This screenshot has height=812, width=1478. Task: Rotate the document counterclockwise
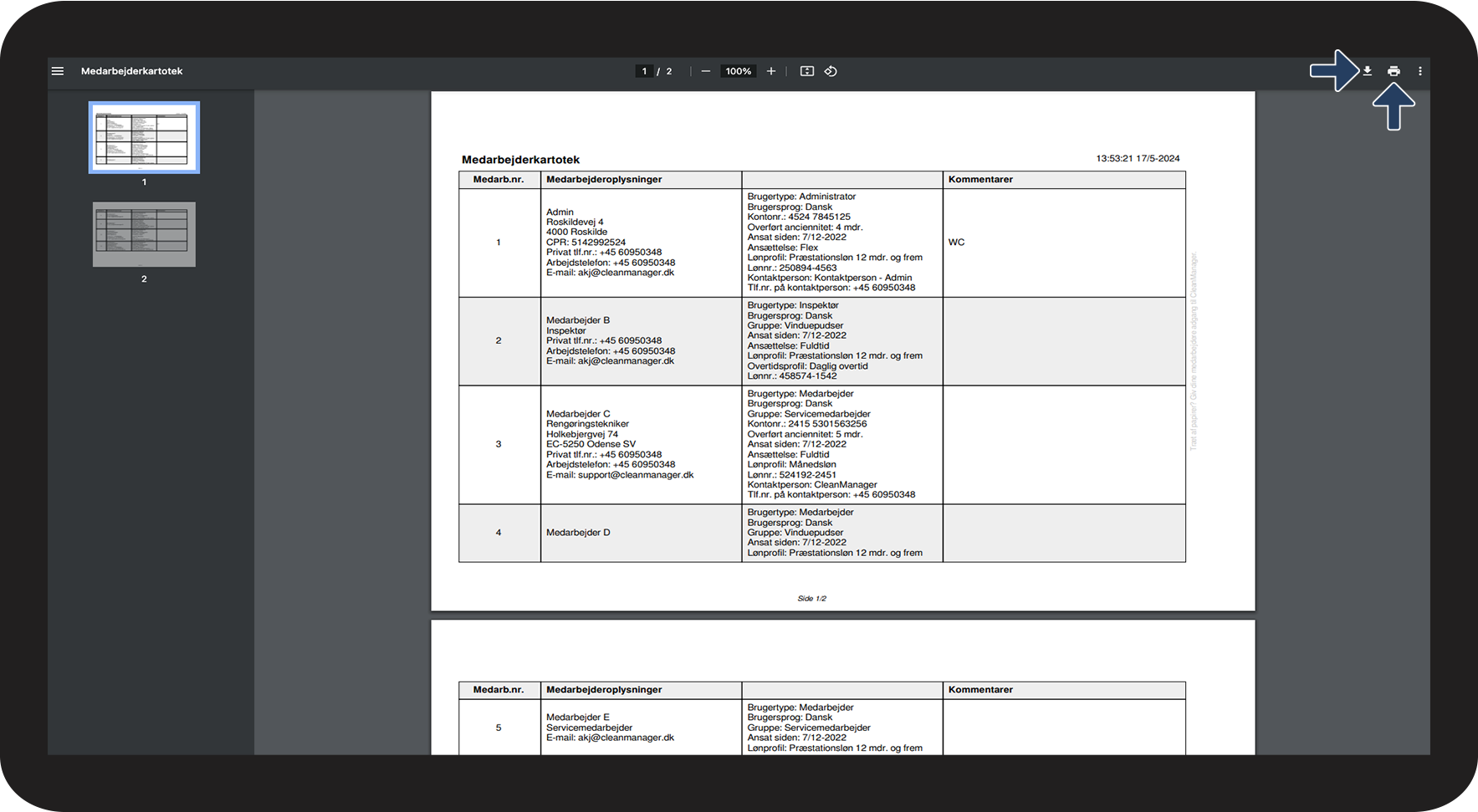[x=831, y=71]
